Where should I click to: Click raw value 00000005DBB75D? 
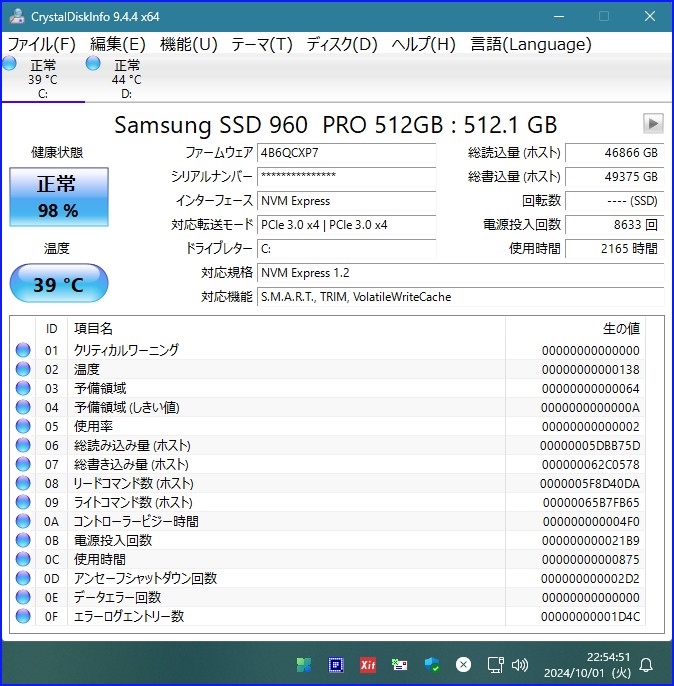click(x=590, y=445)
